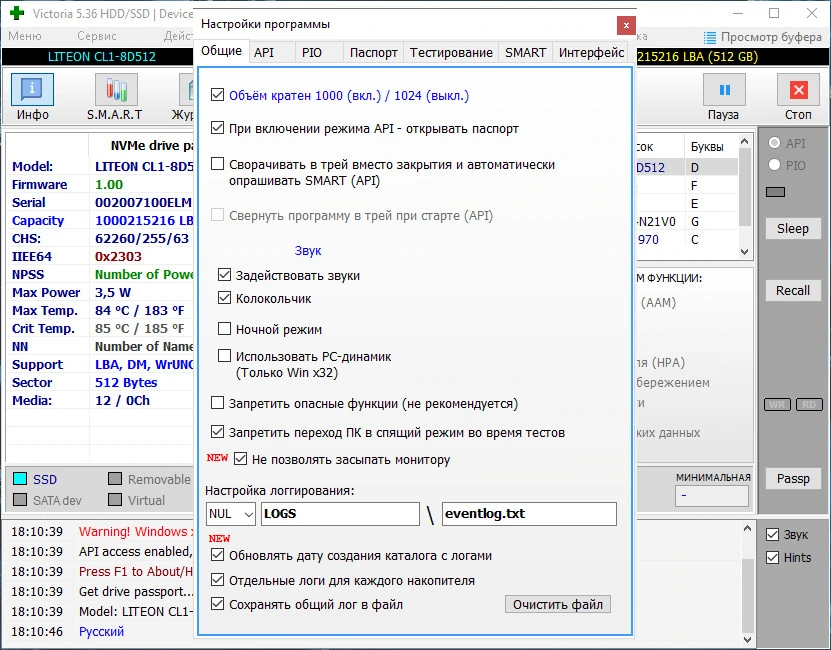Viewport: 831px width, 650px height.
Task: Click the Очистить файл button
Action: click(x=558, y=604)
